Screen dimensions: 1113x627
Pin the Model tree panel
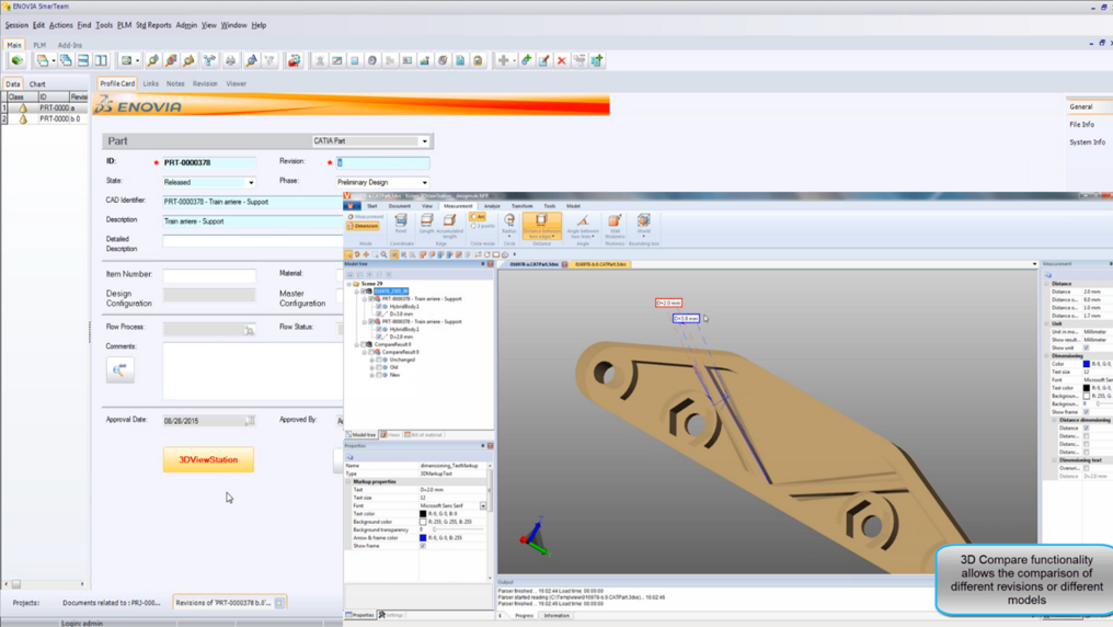483,264
